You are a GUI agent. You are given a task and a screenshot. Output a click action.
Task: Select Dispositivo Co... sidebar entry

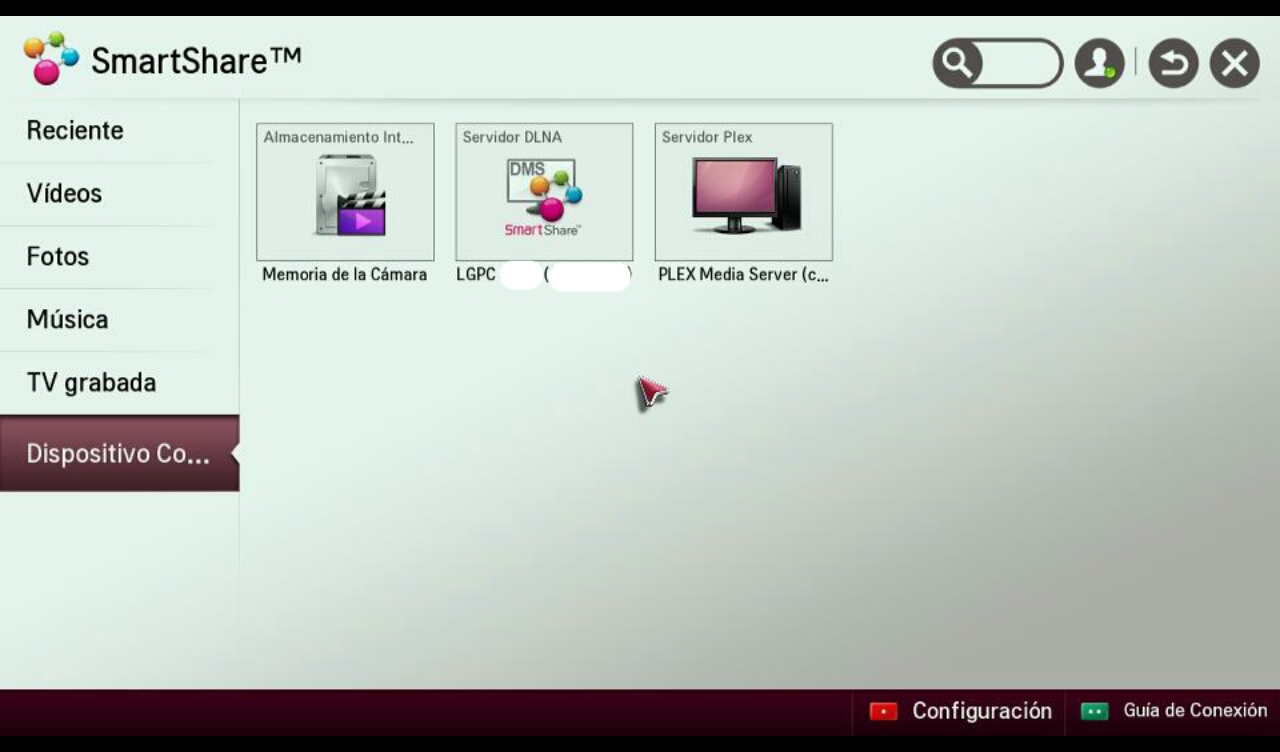point(119,454)
